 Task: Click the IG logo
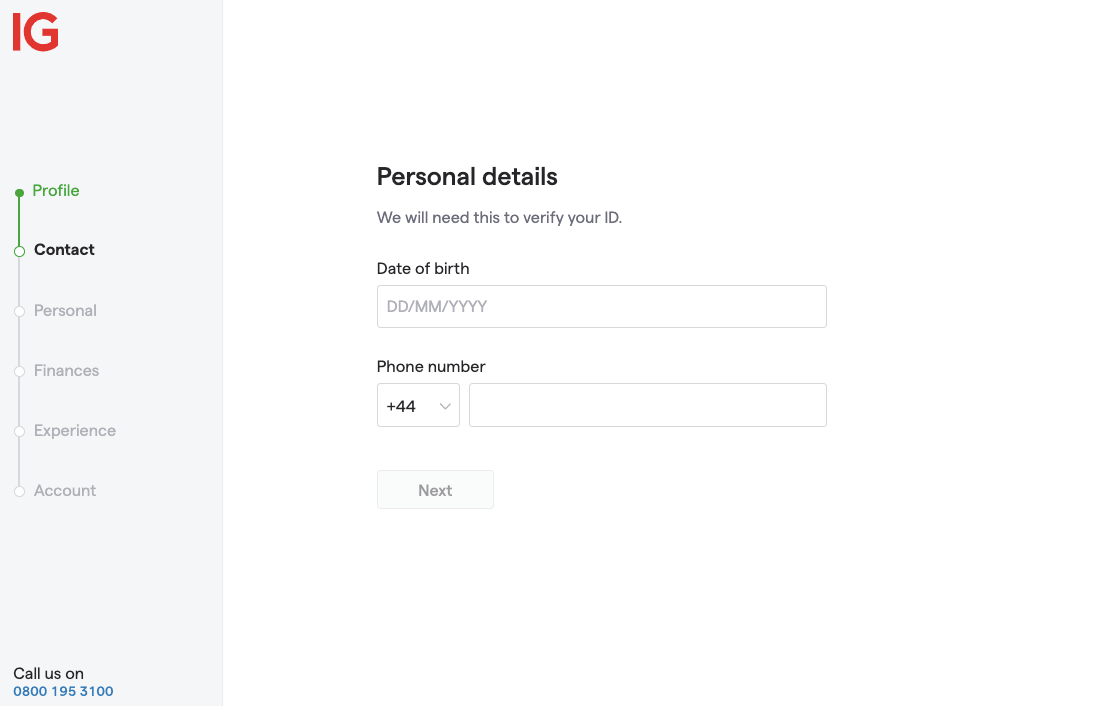click(x=36, y=32)
